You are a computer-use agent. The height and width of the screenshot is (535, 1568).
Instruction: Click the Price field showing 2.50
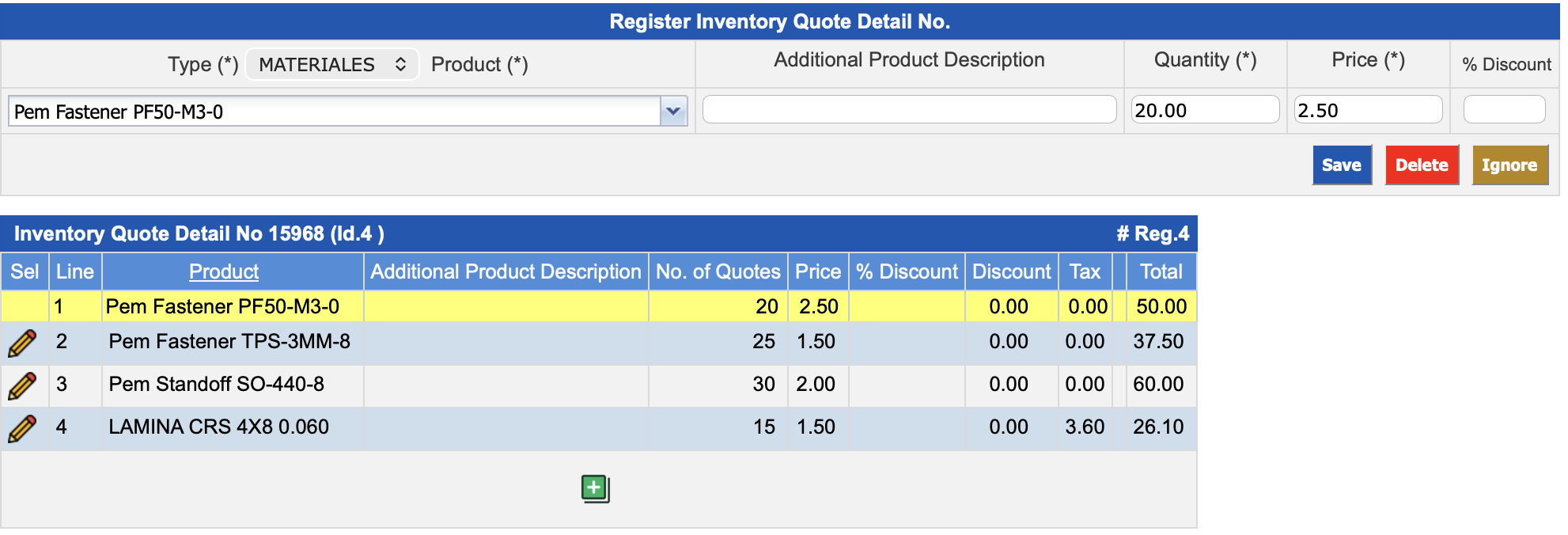point(1366,110)
